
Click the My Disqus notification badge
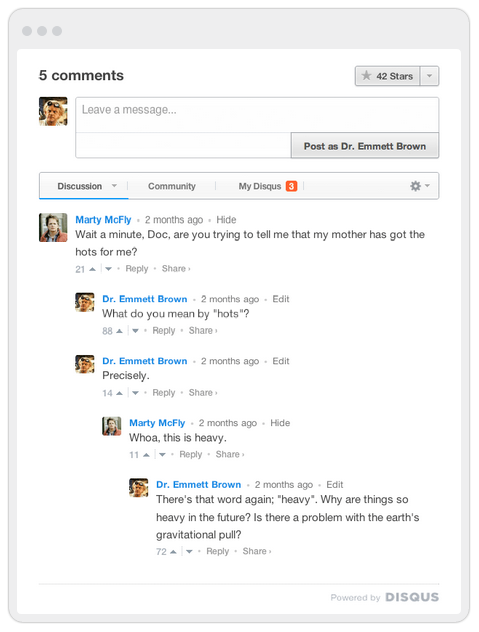pyautogui.click(x=291, y=186)
